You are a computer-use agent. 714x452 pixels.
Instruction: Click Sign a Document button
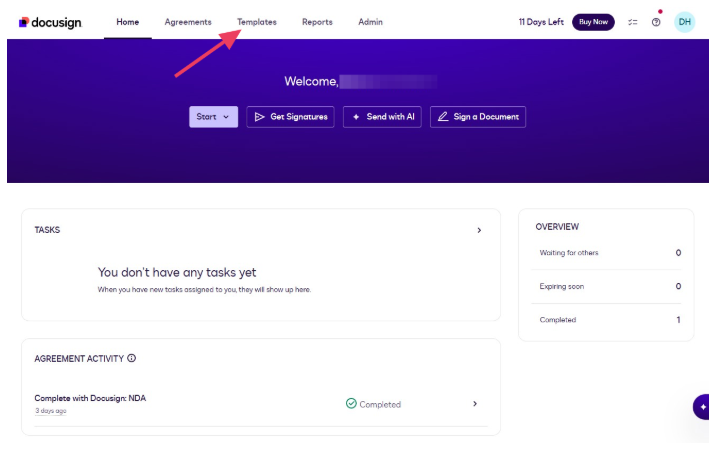point(478,117)
